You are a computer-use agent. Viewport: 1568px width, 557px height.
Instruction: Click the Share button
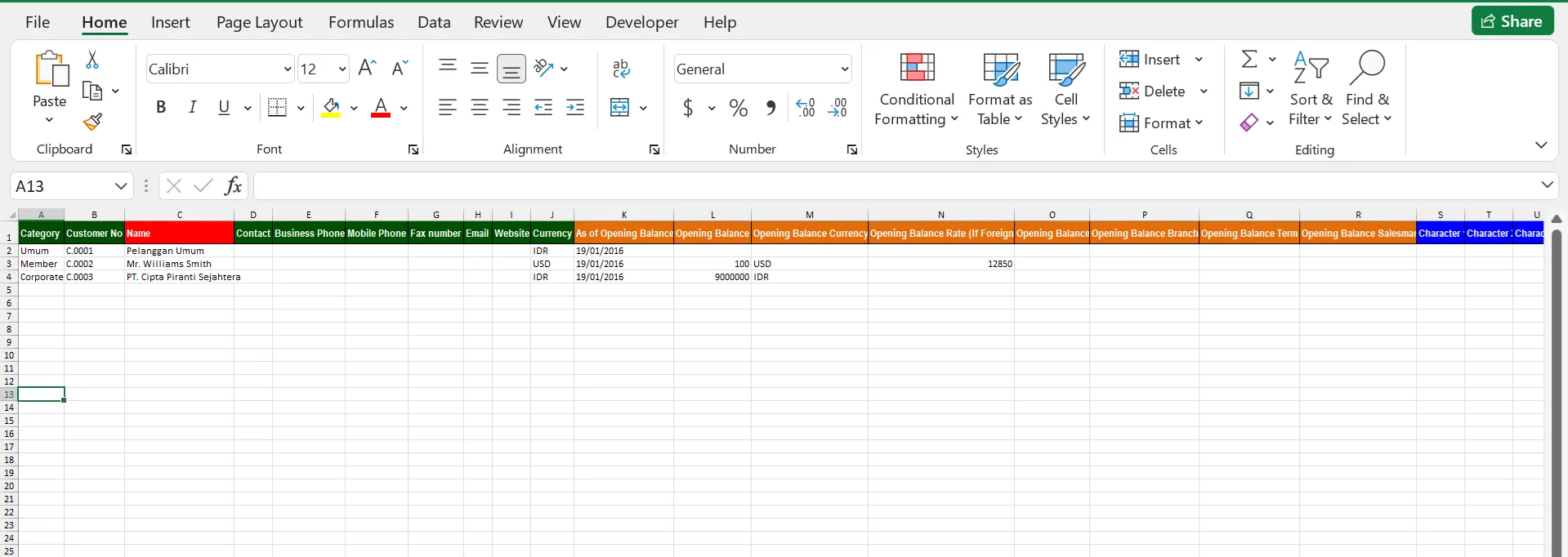pos(1512,21)
